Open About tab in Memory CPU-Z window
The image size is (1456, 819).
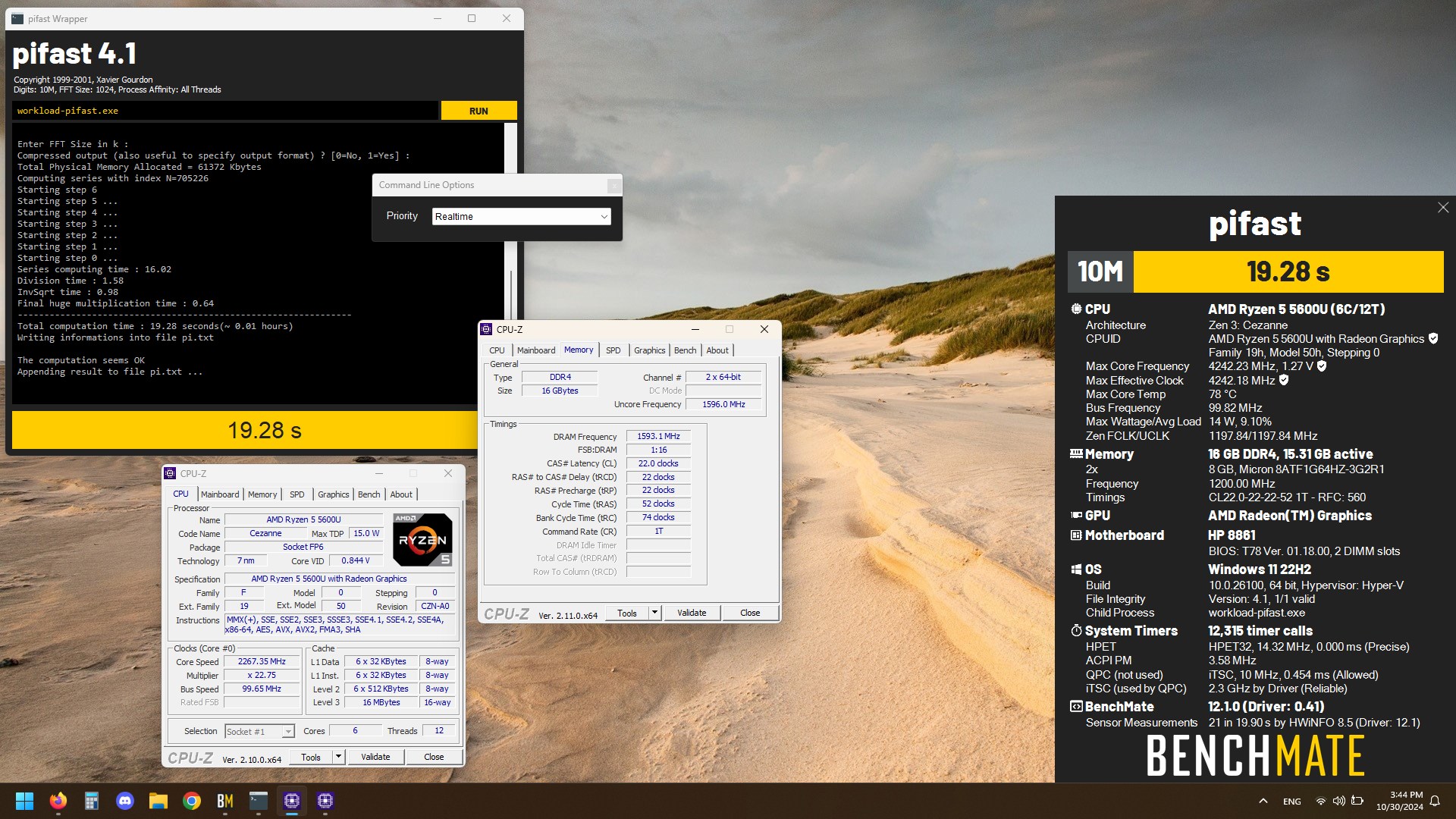717,350
